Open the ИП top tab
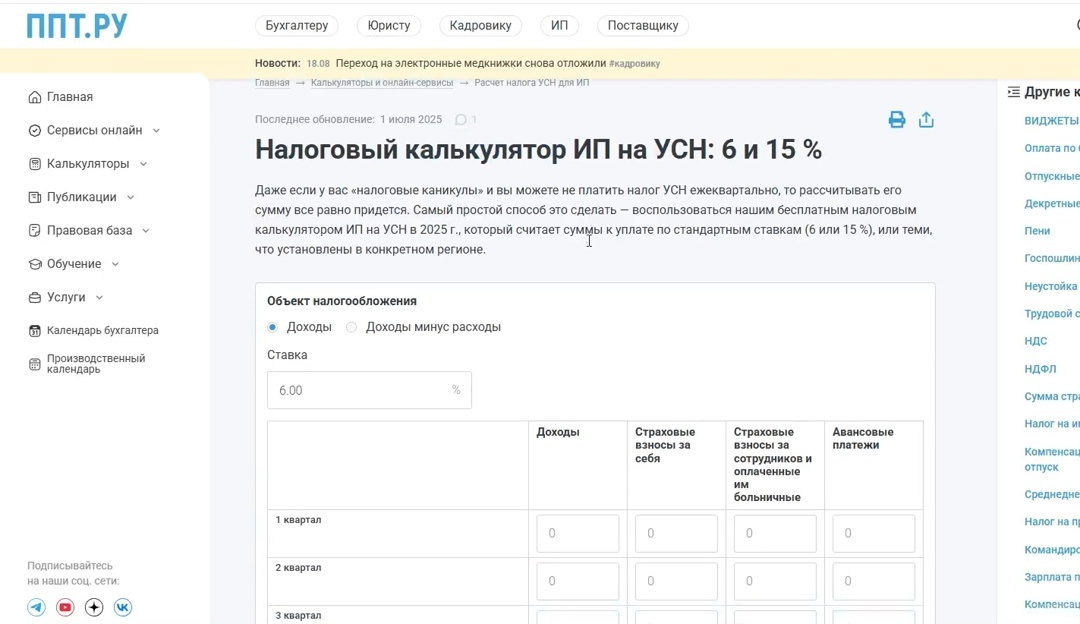The image size is (1080, 624). 559,25
